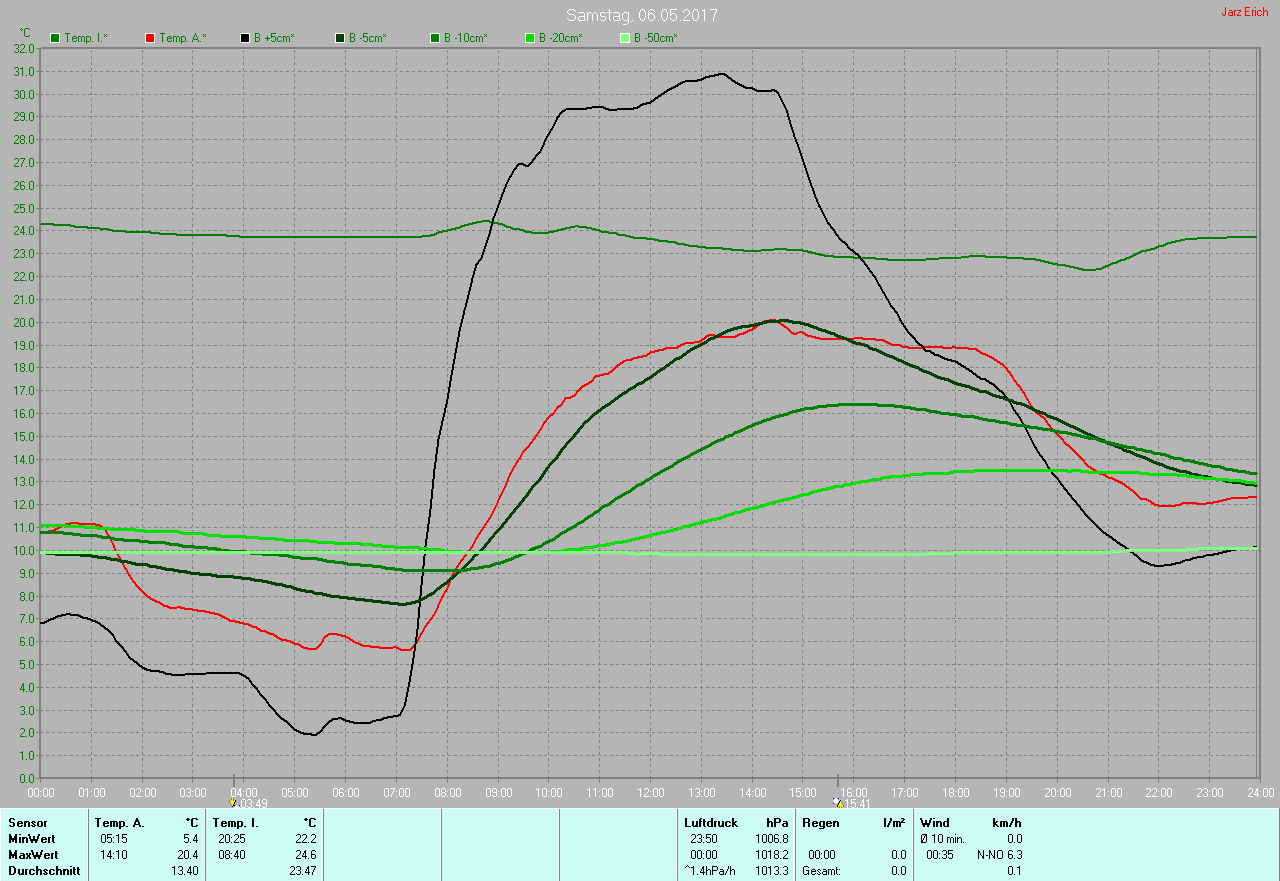Click the B -10cm* legend label text
The width and height of the screenshot is (1280, 881).
[x=466, y=38]
